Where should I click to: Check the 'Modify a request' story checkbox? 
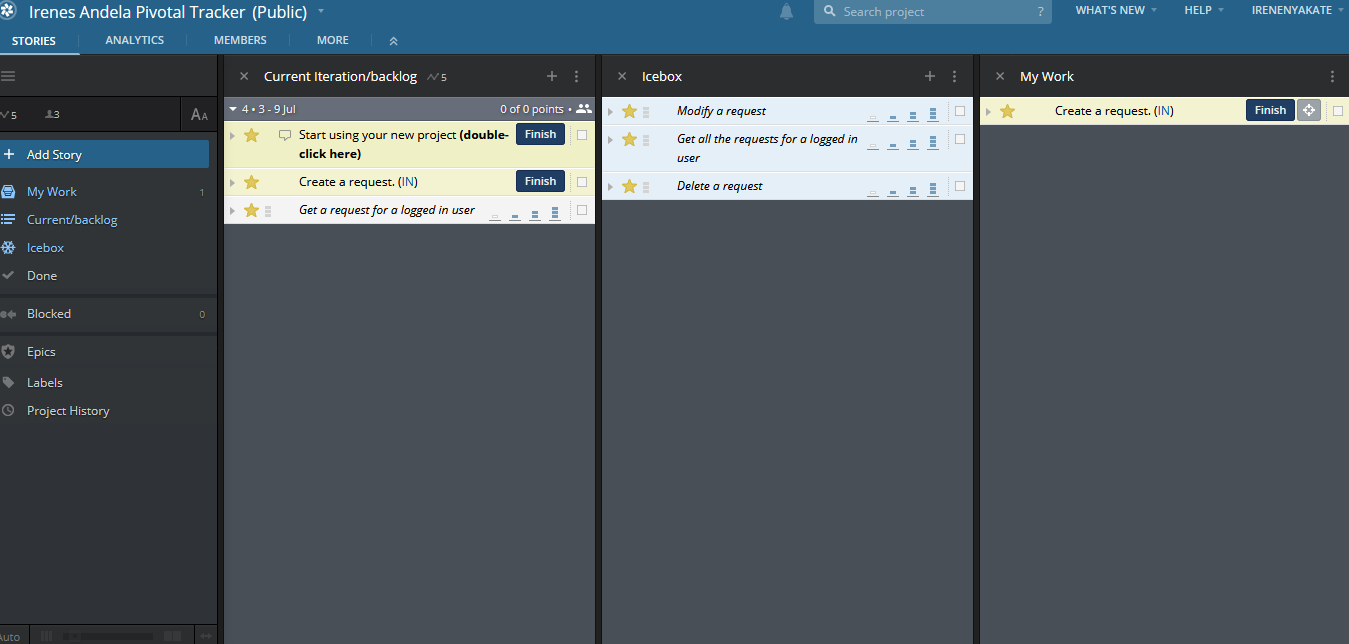pyautogui.click(x=961, y=110)
